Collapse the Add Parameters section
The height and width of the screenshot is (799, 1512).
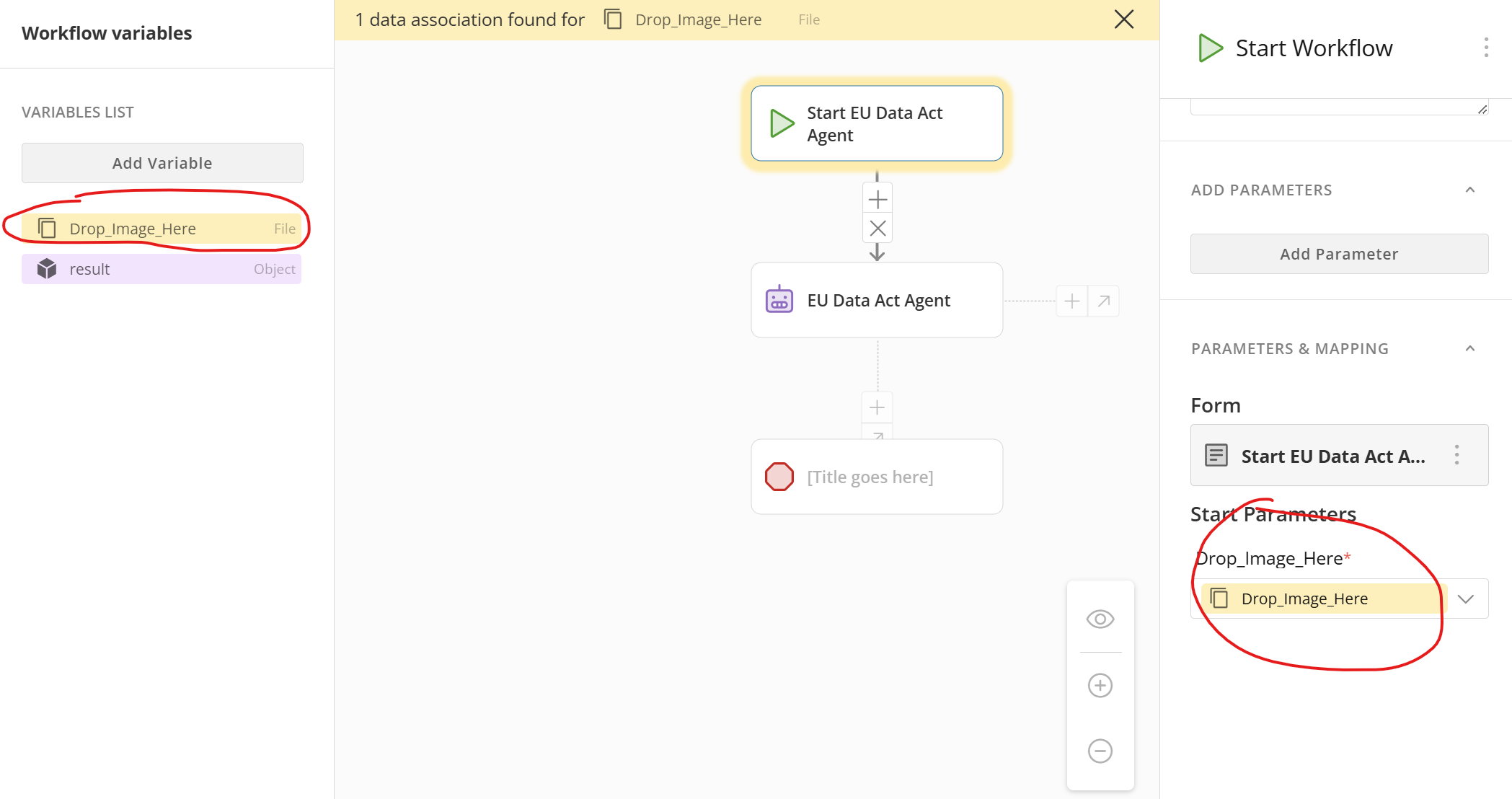(1470, 190)
